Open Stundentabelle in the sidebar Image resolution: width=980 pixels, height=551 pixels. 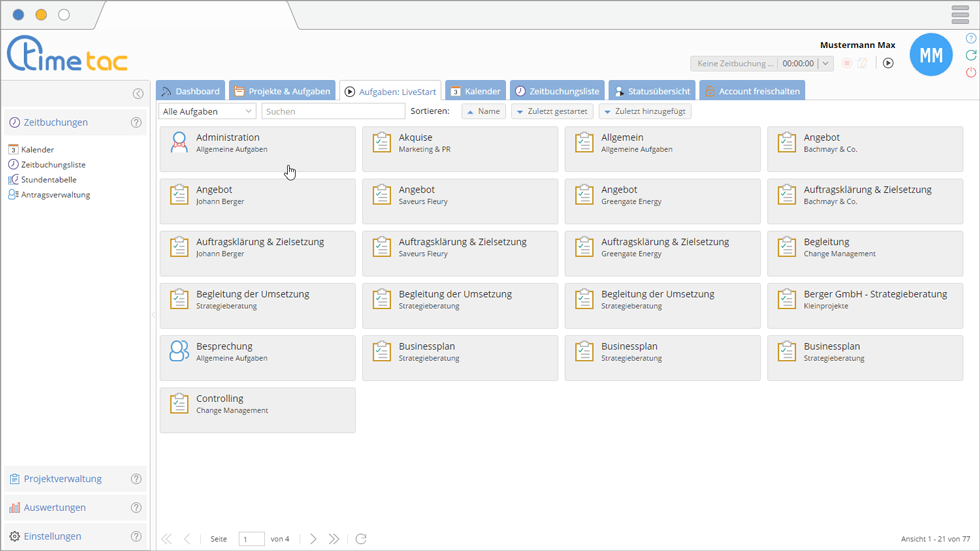48,180
